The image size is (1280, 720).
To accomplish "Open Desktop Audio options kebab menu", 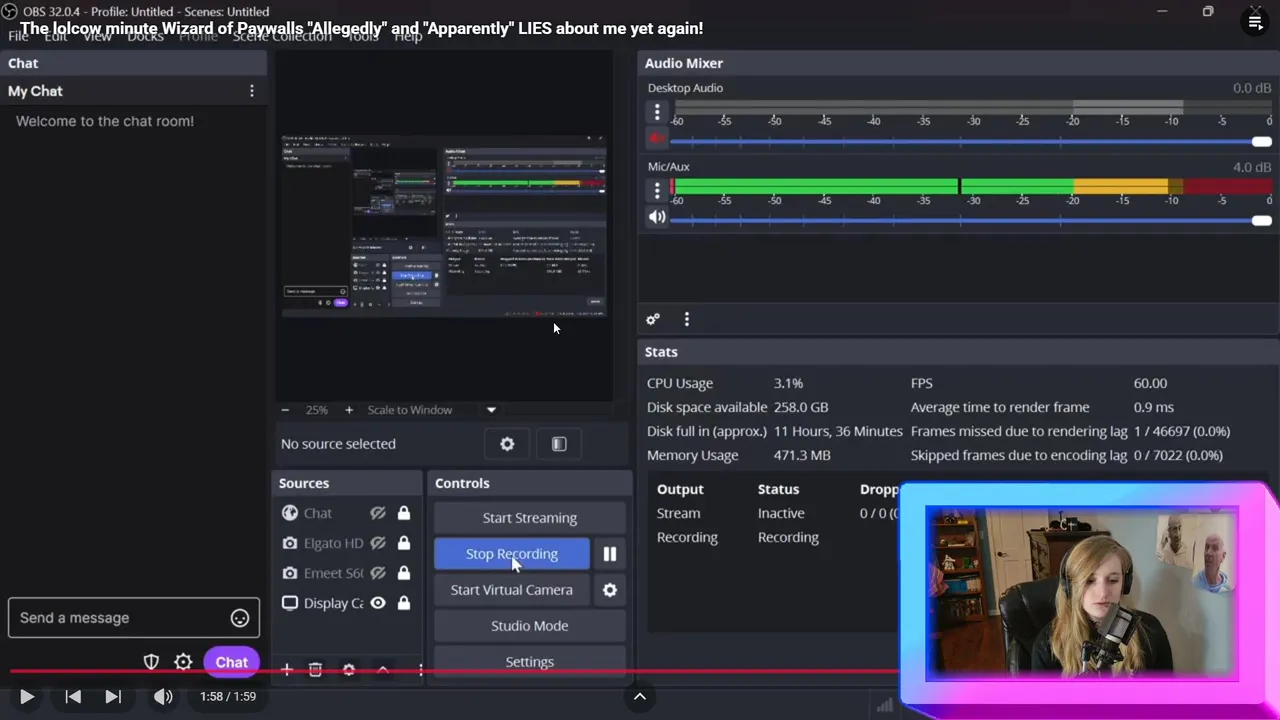I will pos(657,111).
